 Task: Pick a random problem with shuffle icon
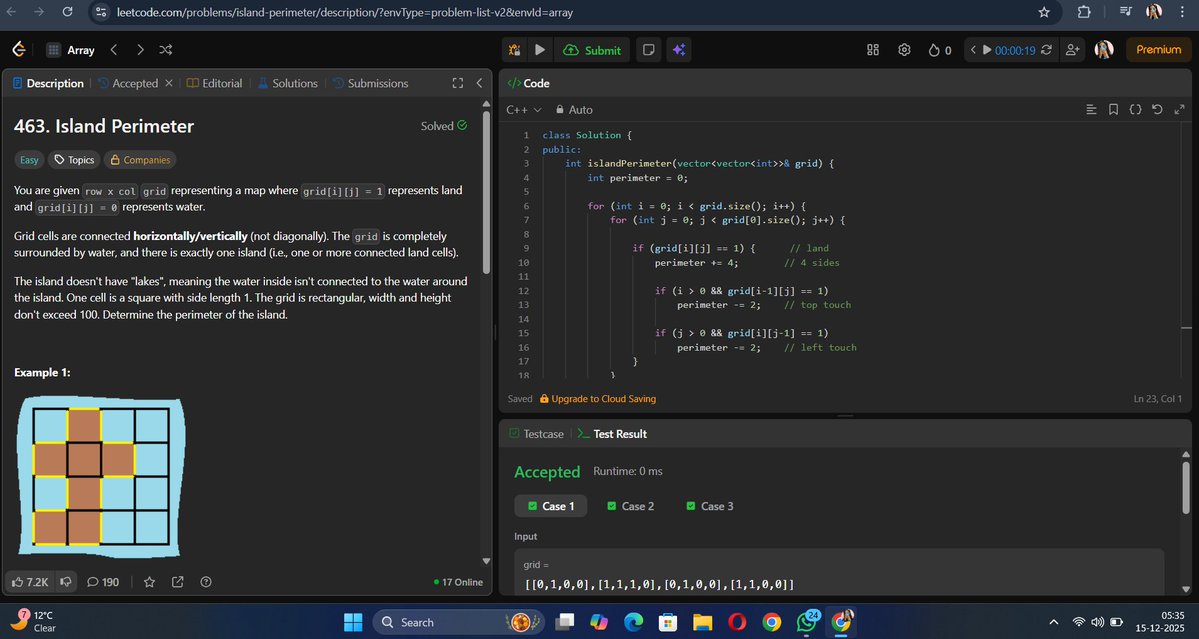click(165, 50)
